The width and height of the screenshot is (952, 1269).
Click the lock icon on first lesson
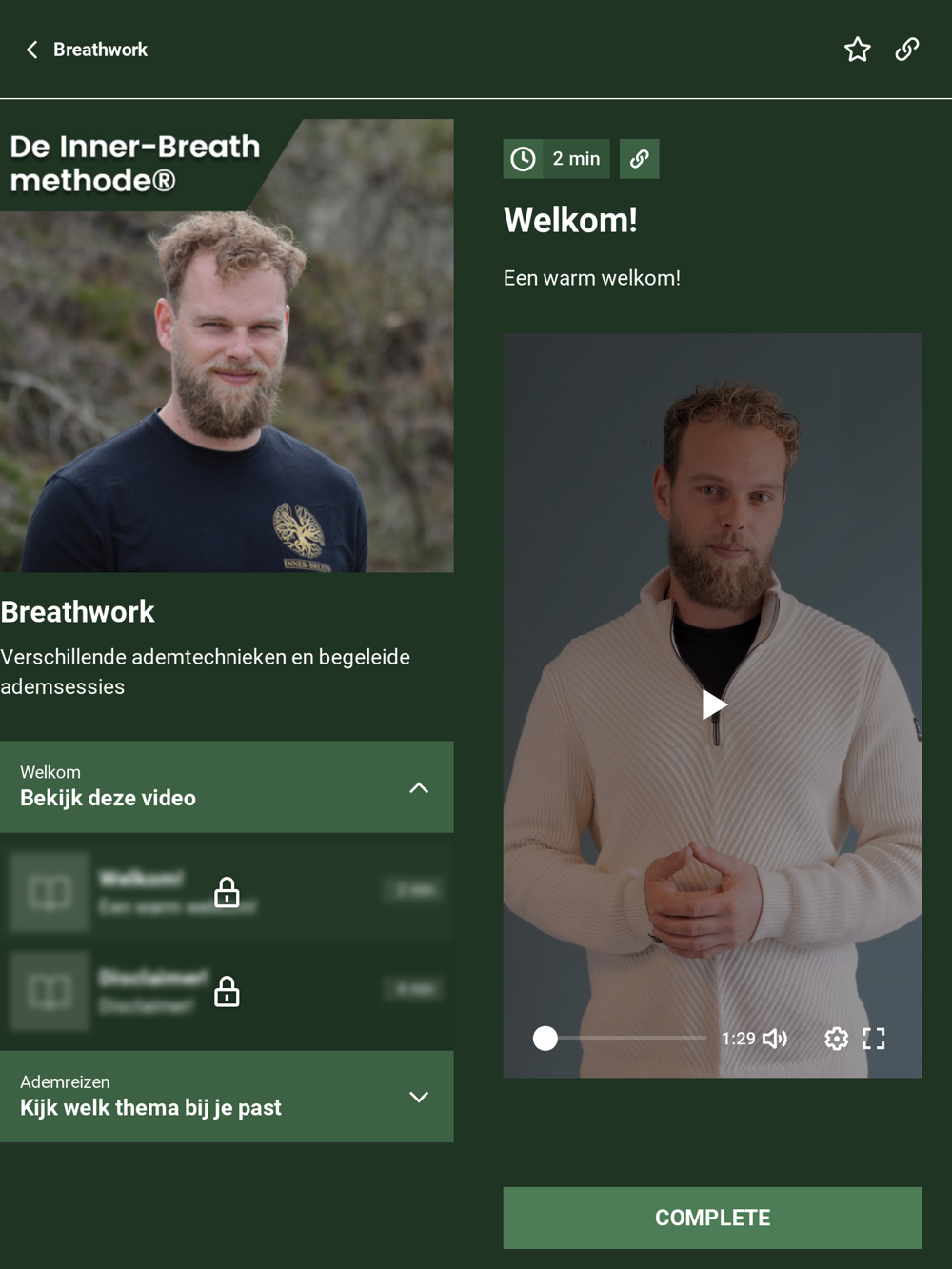click(227, 892)
